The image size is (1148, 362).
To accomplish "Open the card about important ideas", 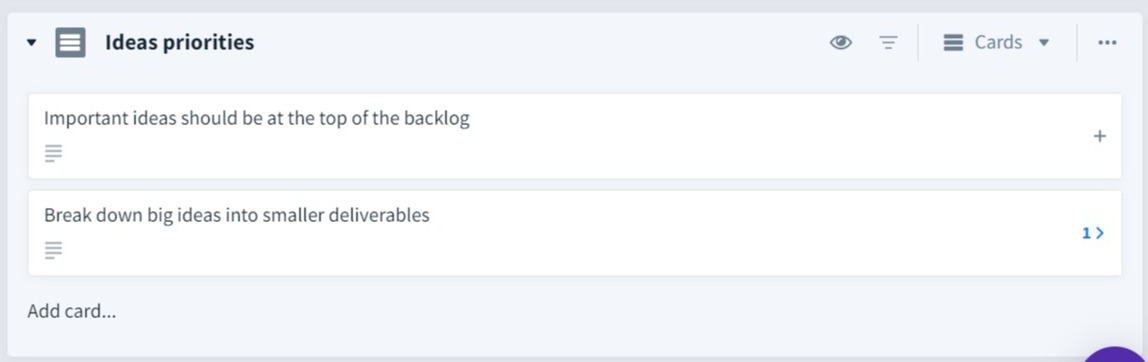I will click(257, 118).
